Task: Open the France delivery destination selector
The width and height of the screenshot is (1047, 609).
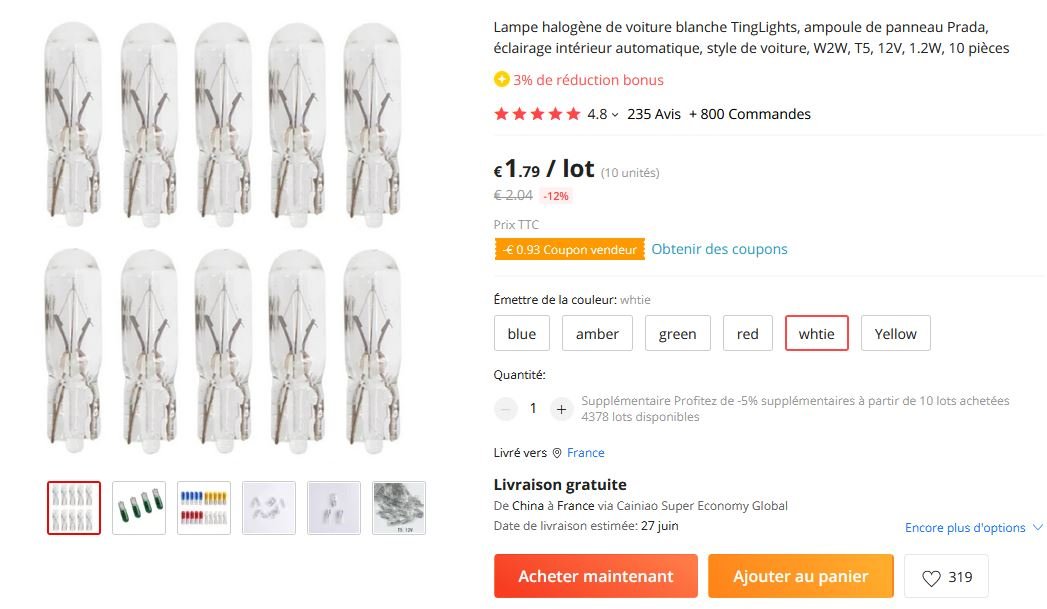Action: tap(586, 453)
